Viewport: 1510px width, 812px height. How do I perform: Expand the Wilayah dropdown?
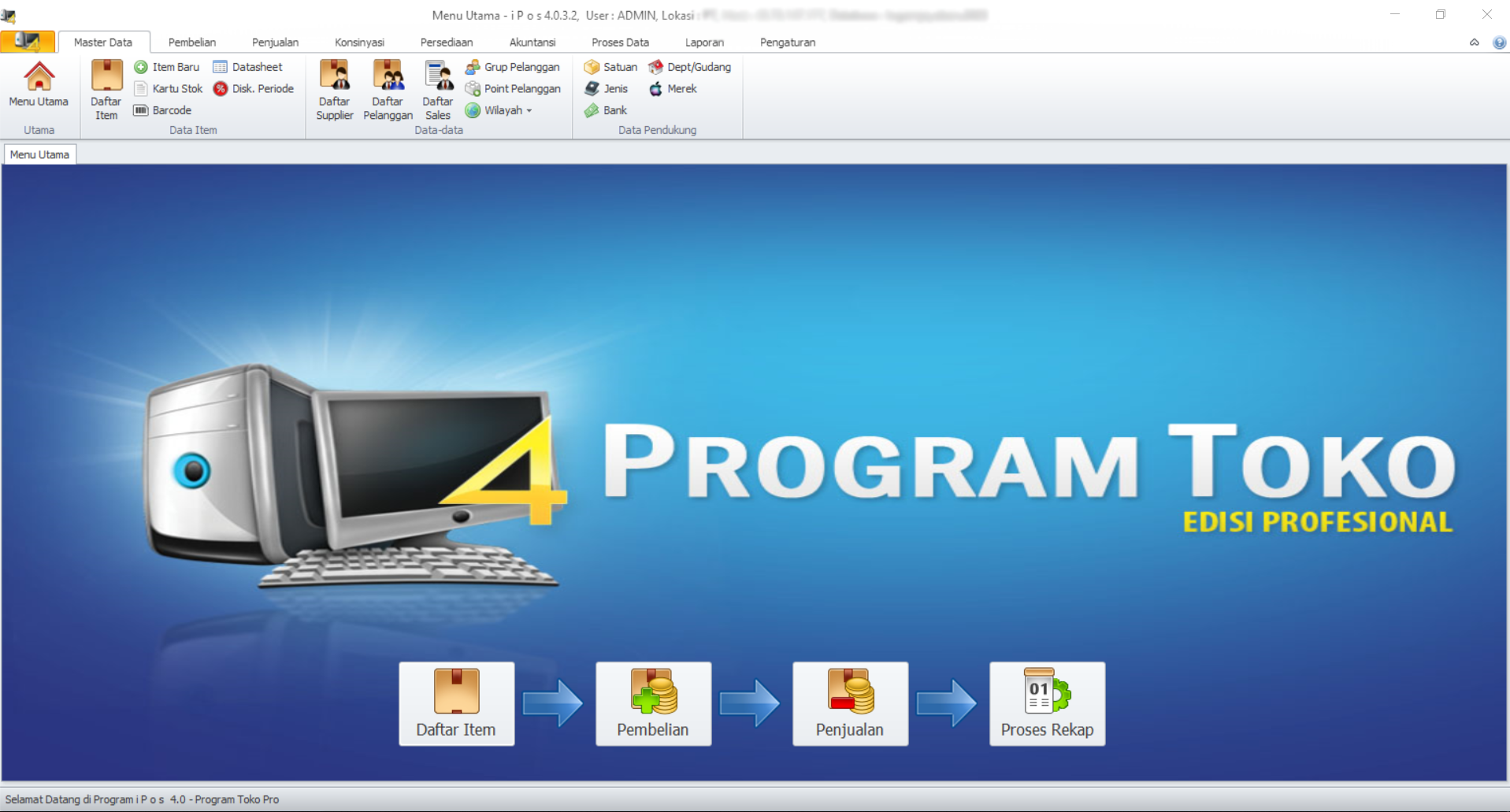[x=529, y=111]
